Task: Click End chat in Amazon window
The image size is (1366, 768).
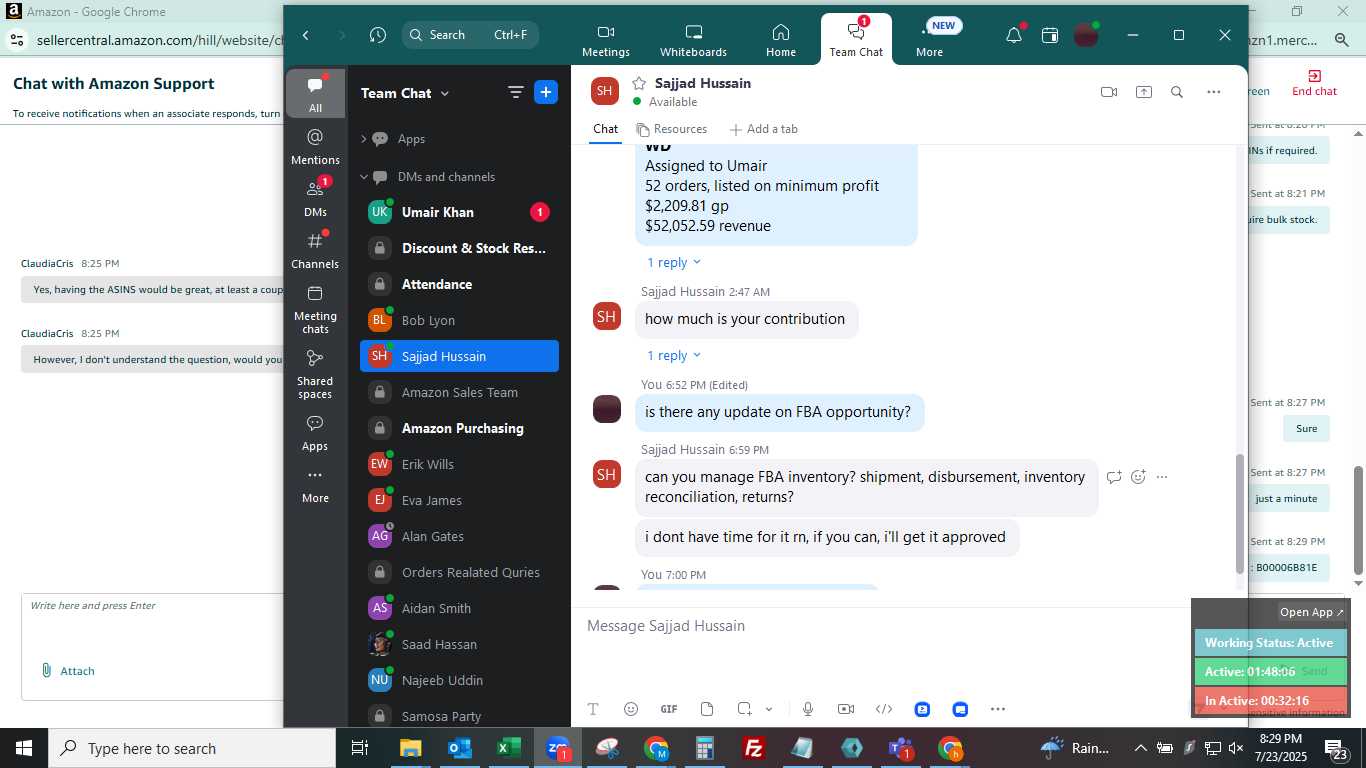Action: pos(1314,83)
